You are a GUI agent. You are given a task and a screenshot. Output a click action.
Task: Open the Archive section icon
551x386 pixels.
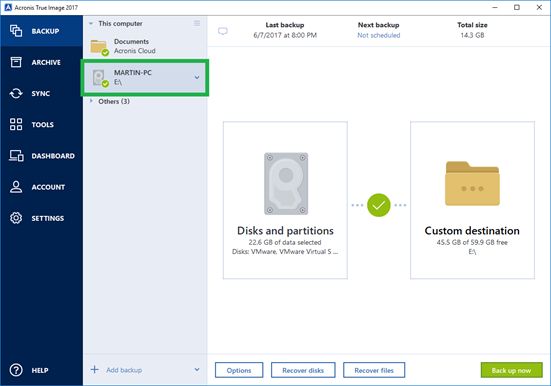[x=16, y=62]
